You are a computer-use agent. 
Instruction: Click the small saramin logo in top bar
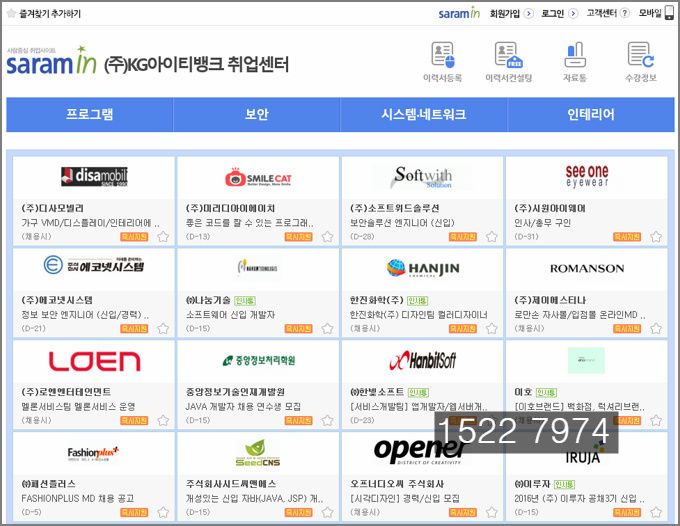[459, 13]
